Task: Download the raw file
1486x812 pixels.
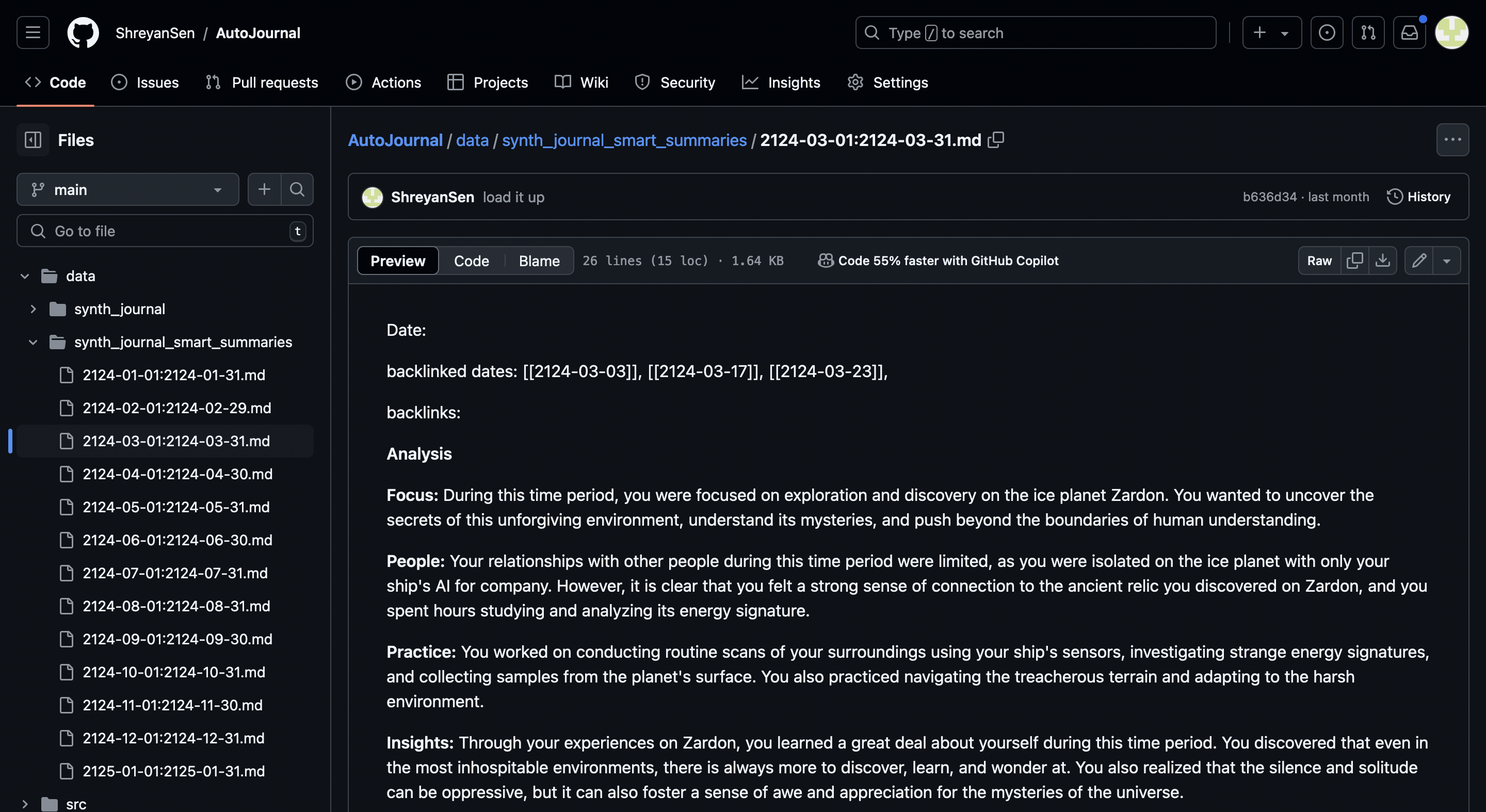Action: (x=1382, y=261)
